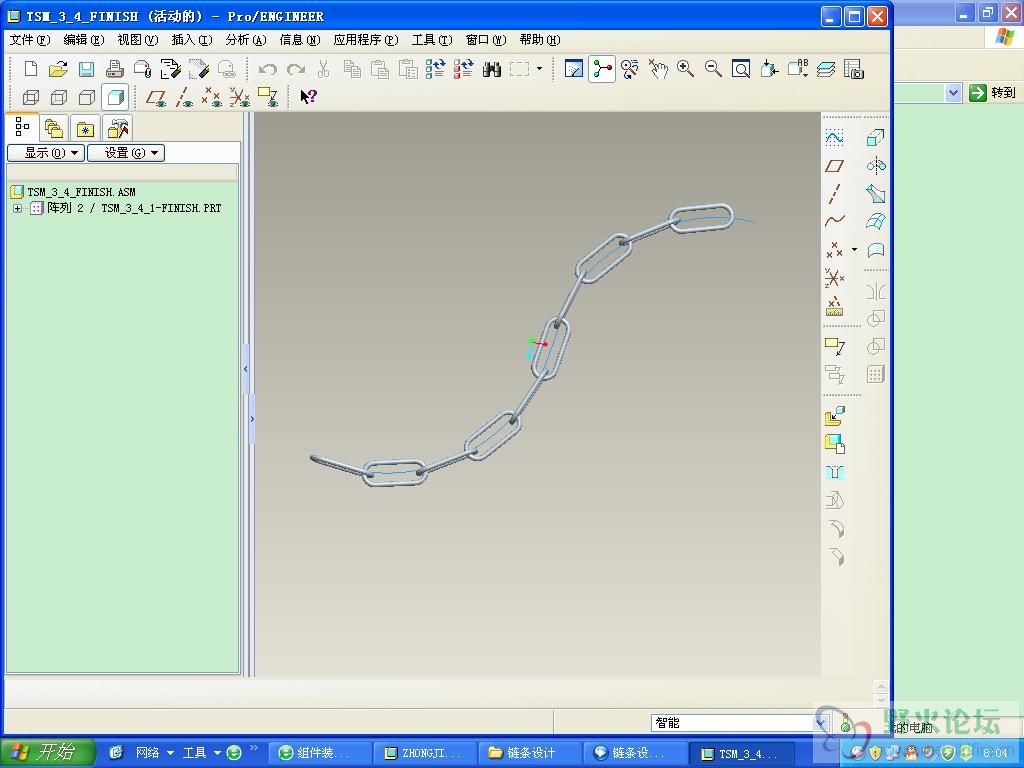Send model as mail attachment icon
Viewport: 1024px width, 768px height.
pyautogui.click(x=143, y=69)
